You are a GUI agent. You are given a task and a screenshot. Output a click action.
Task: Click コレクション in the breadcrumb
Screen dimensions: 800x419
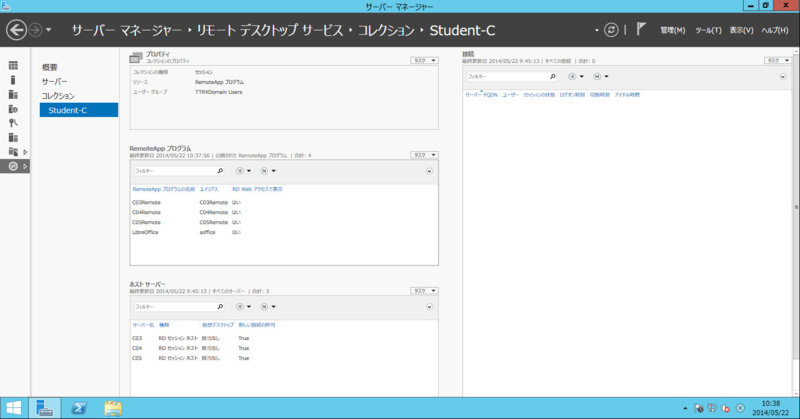[386, 31]
